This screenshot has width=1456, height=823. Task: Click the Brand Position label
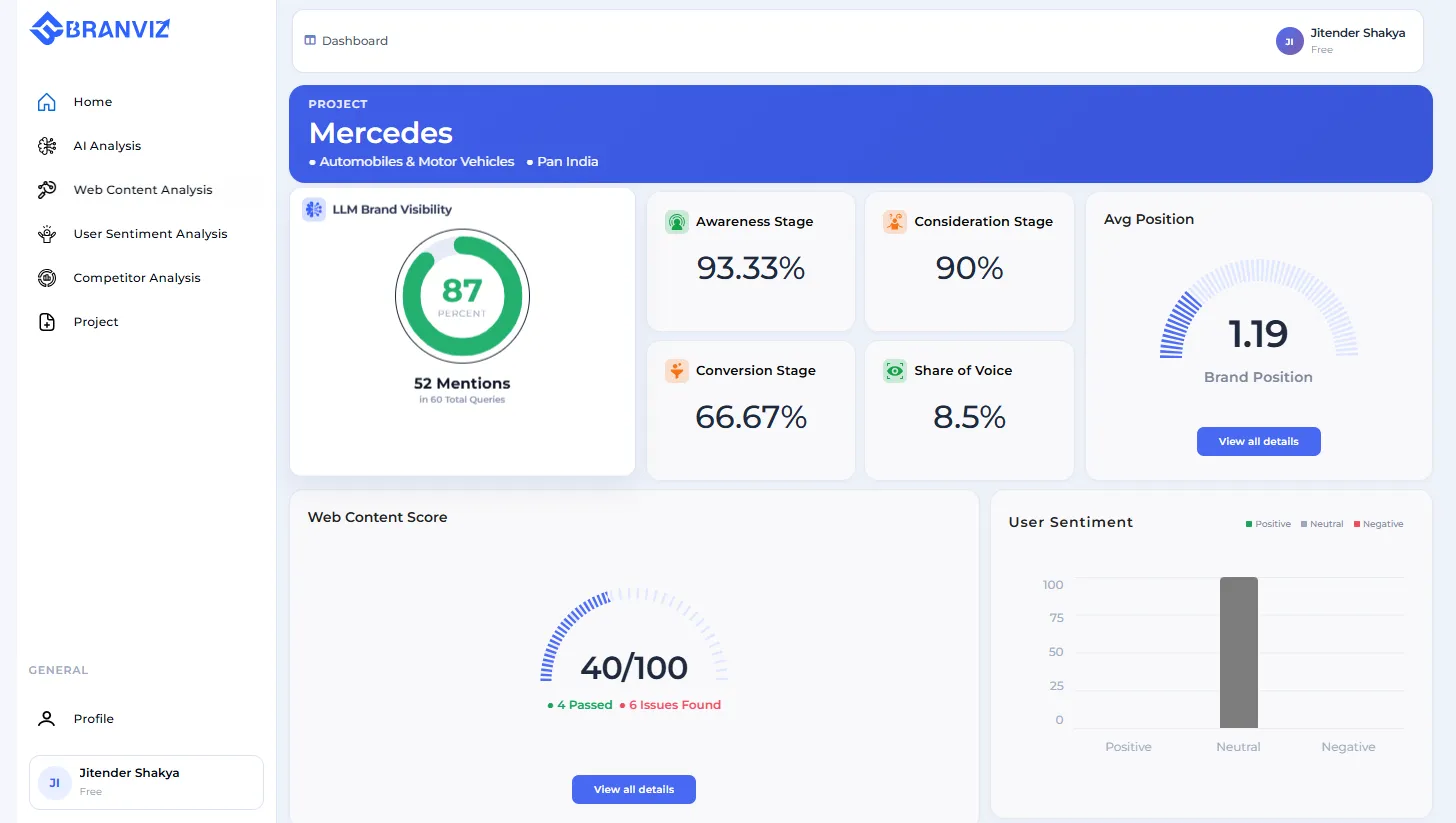(x=1258, y=377)
